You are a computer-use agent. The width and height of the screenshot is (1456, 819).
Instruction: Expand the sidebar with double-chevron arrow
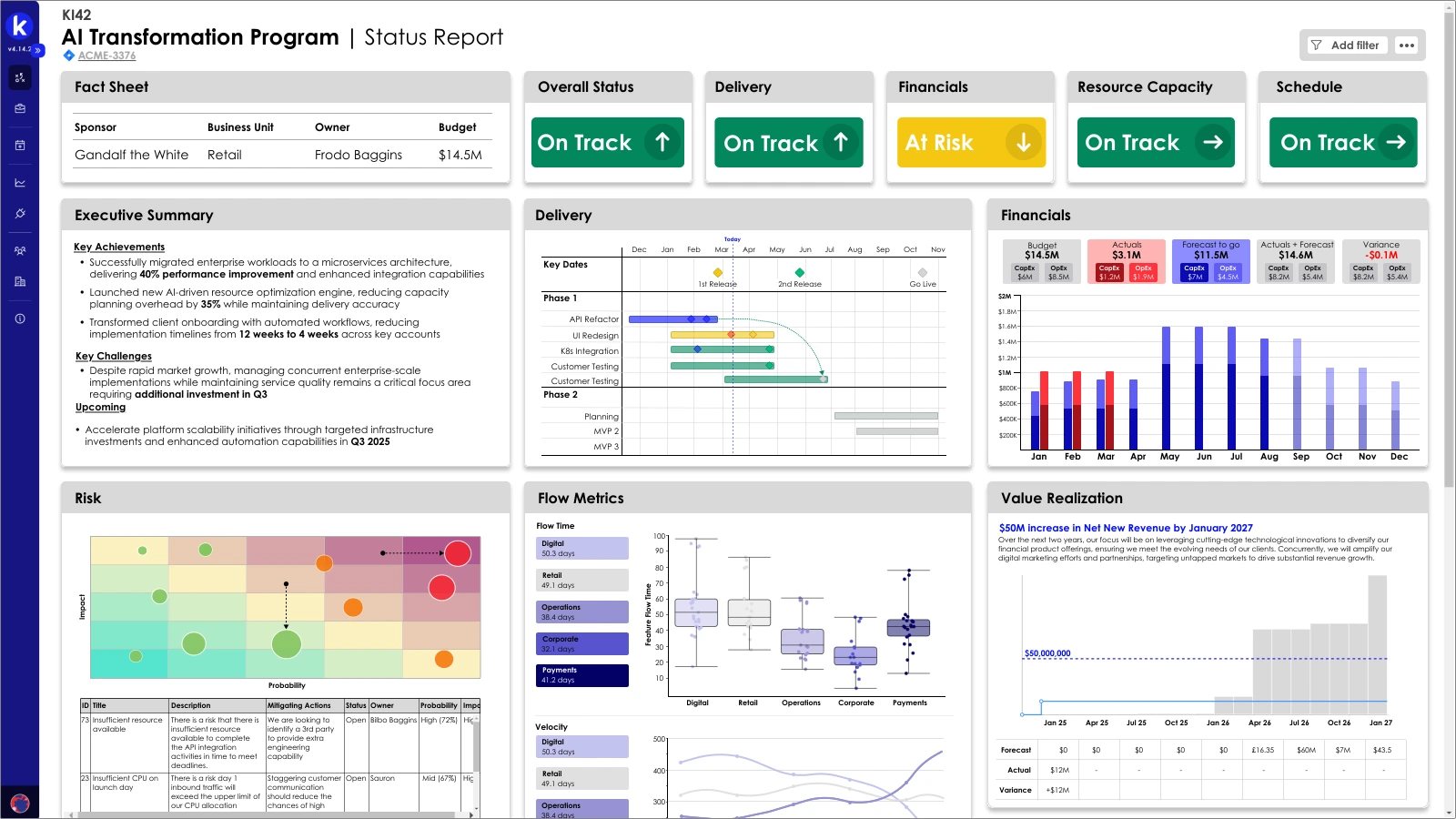(x=39, y=50)
